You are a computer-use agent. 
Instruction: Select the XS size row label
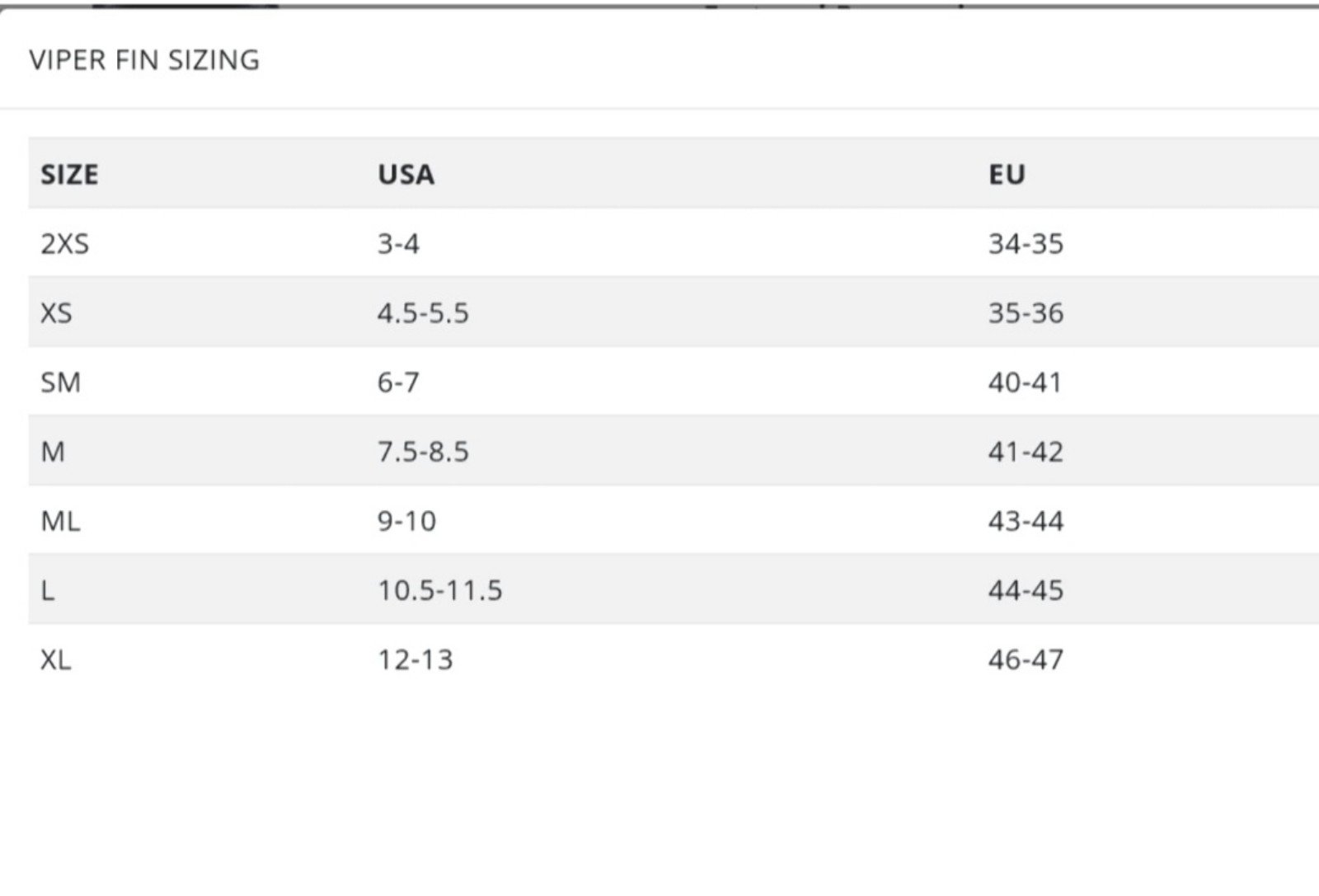pos(56,313)
